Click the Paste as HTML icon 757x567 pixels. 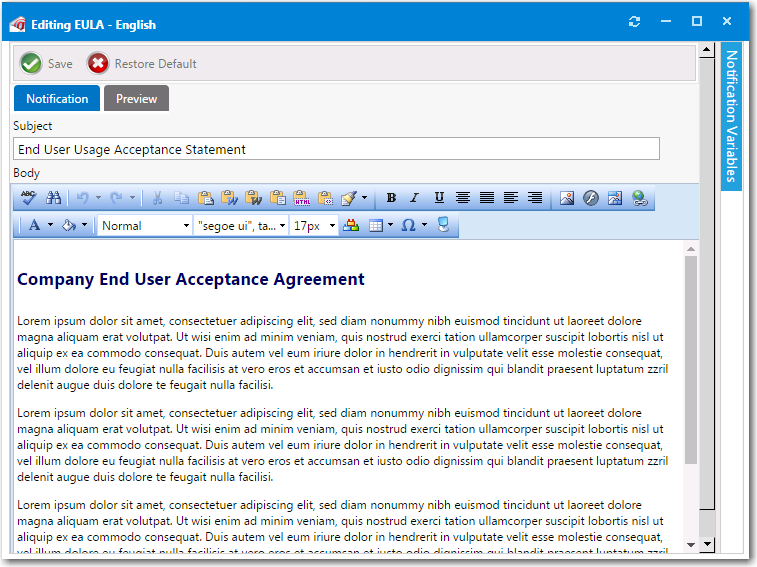click(302, 198)
